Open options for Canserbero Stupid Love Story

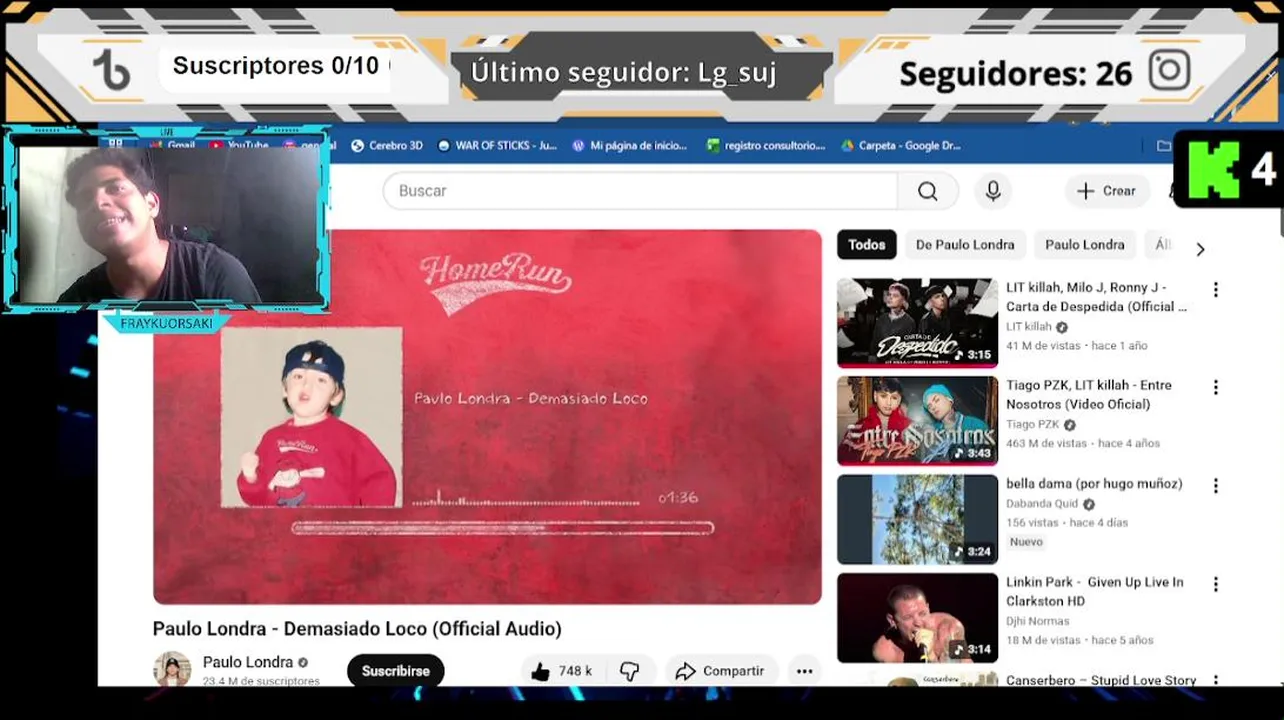coord(1215,679)
